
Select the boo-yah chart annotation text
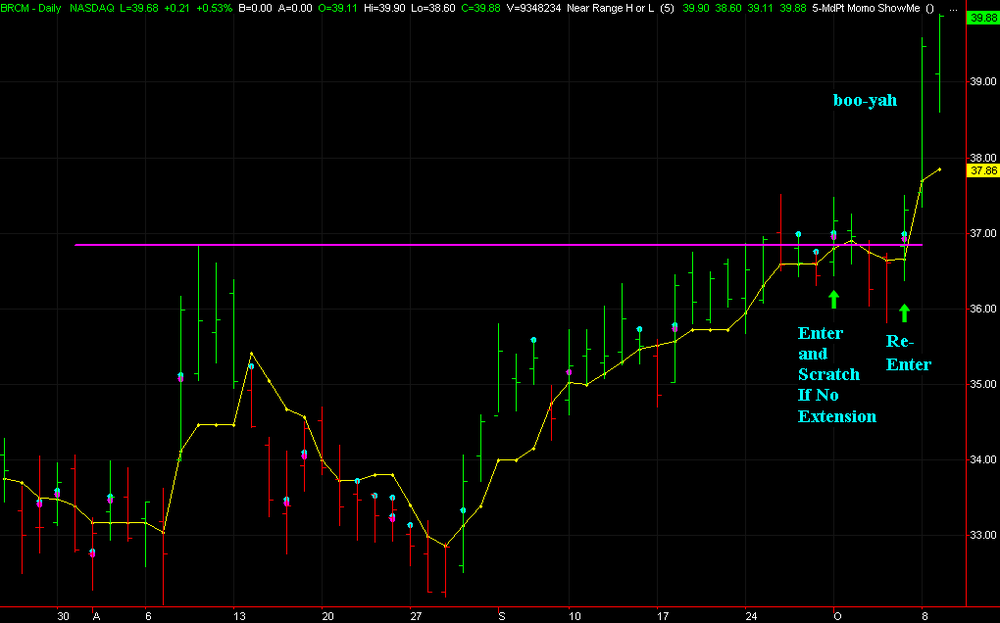point(865,100)
